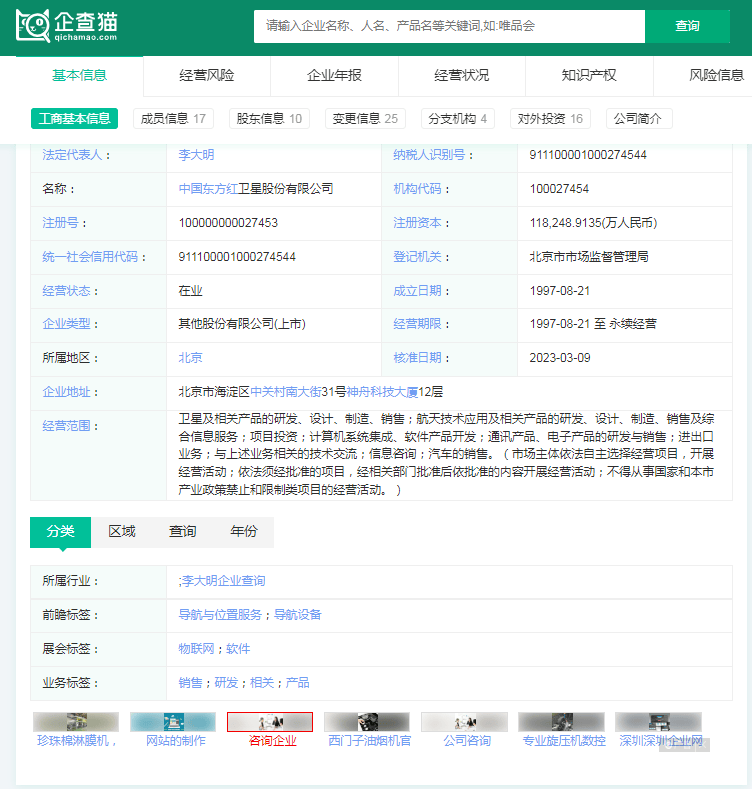Click the 登记机关 label link

[x=417, y=257]
